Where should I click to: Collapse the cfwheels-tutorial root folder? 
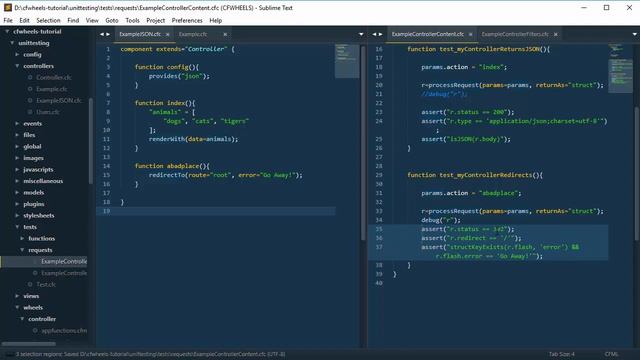coord(7,31)
